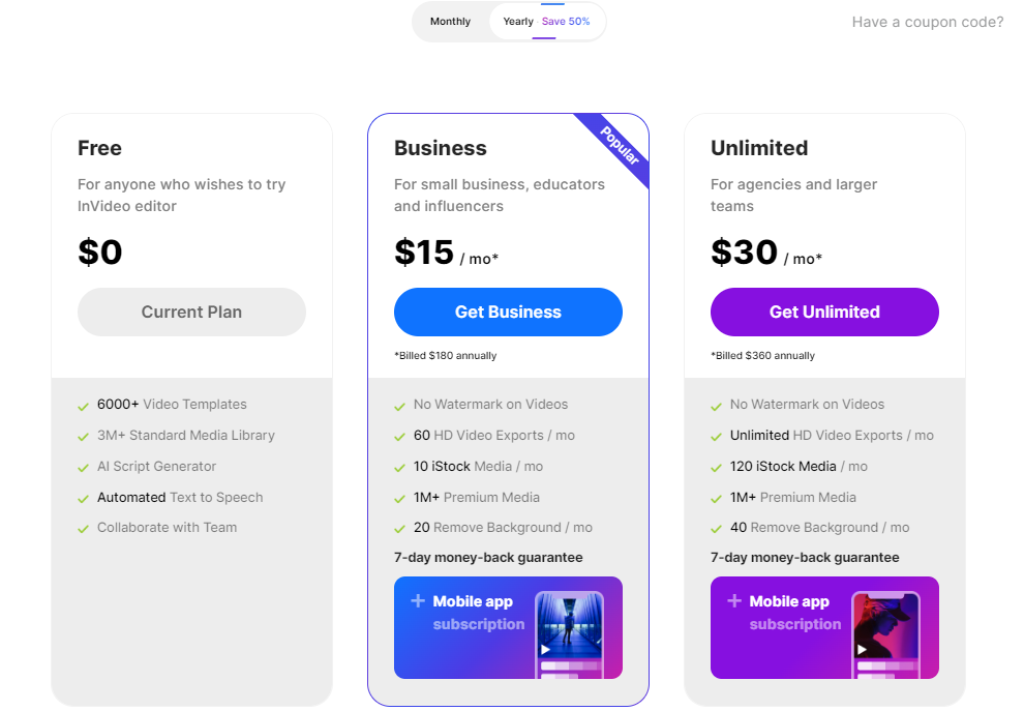Click the checkmark beside 6000+ Video Templates
The image size is (1024, 711).
84,404
